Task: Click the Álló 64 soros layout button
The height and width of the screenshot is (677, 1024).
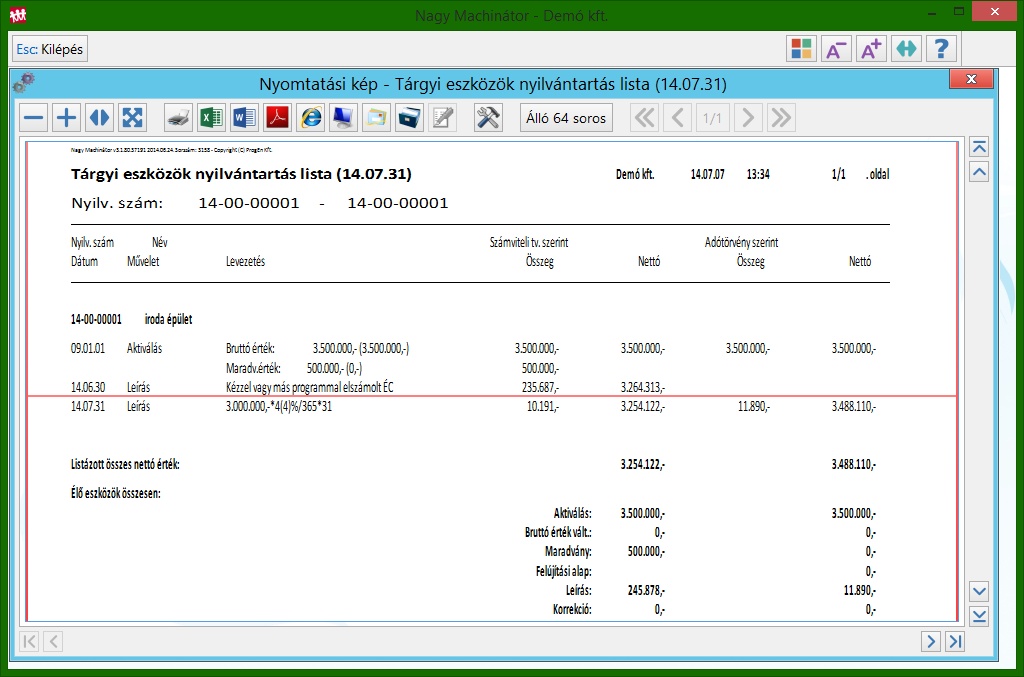Action: click(x=566, y=118)
